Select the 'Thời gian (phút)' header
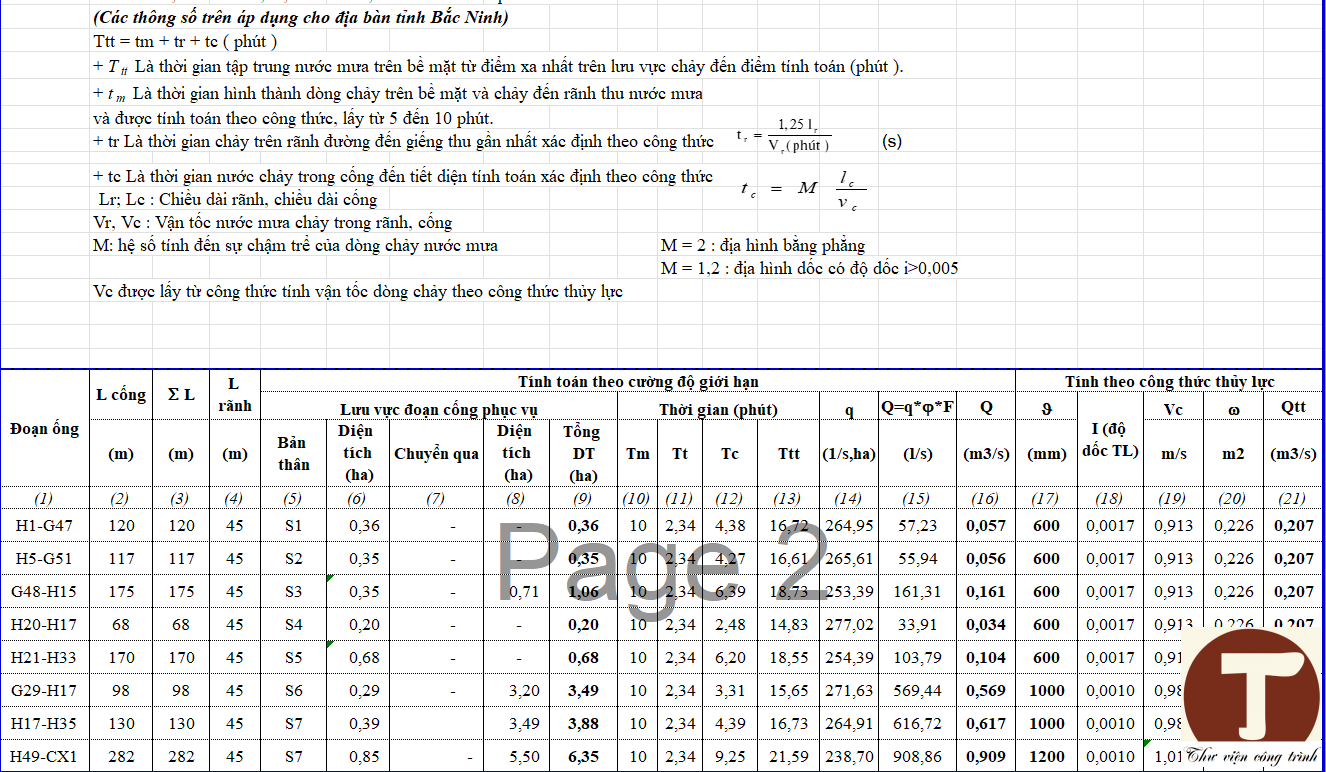 (718, 409)
